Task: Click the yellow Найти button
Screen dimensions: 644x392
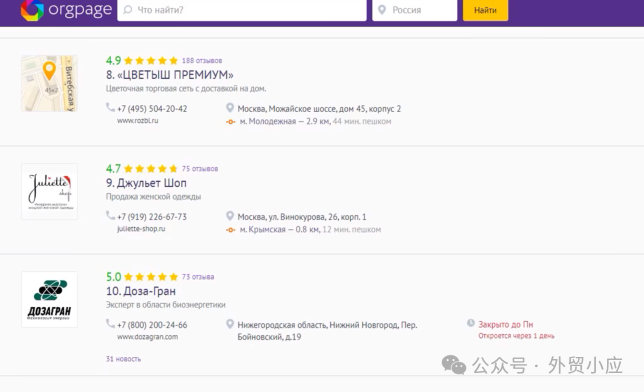Action: point(485,10)
